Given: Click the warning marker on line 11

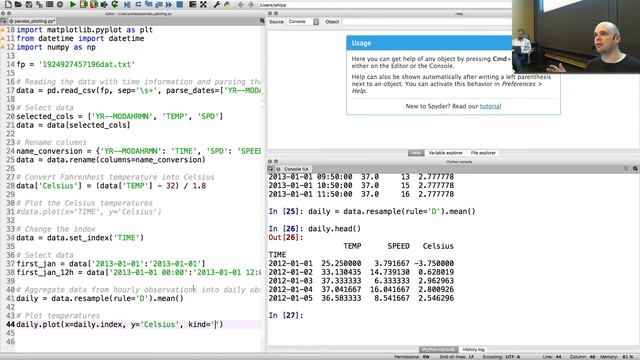Looking at the screenshot, I should [x=2, y=38].
